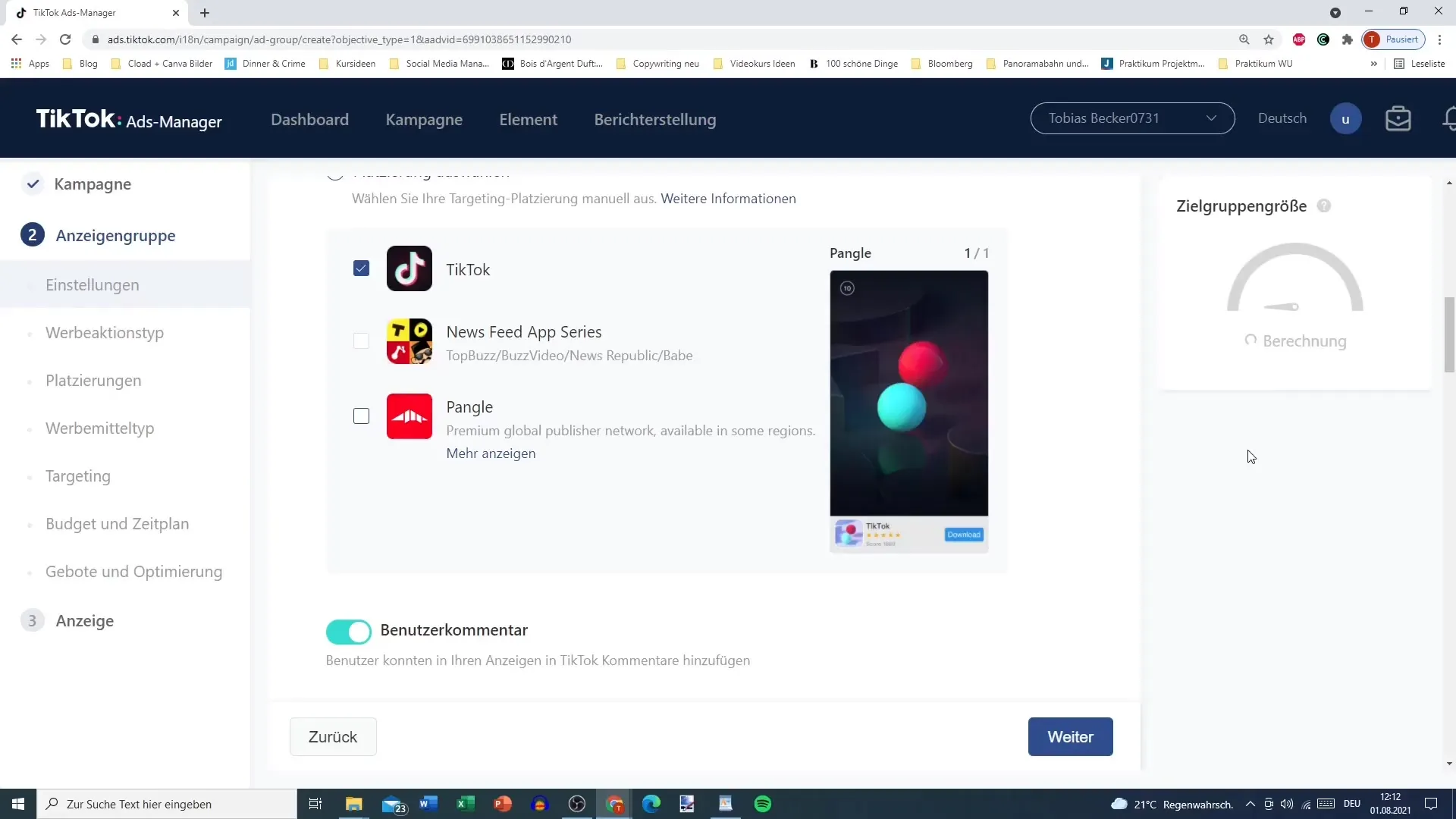This screenshot has width=1456, height=819.
Task: Open a new browser tab
Action: pos(205,13)
